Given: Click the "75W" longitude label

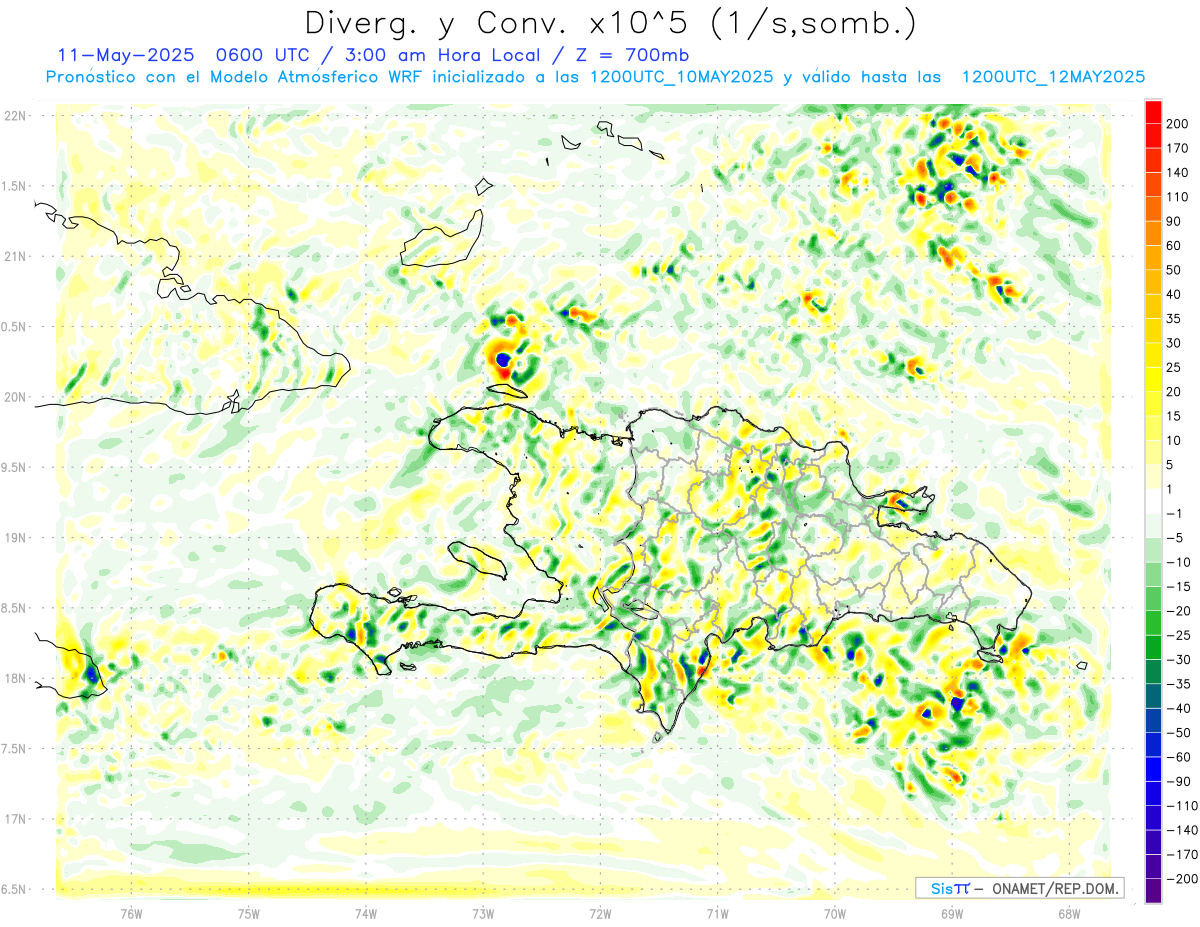Looking at the screenshot, I should pyautogui.click(x=249, y=913).
